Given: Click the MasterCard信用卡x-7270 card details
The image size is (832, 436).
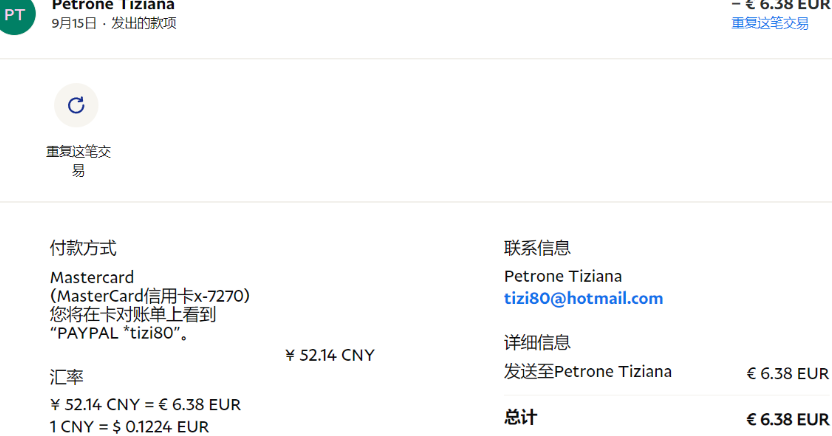Looking at the screenshot, I should coord(150,296).
